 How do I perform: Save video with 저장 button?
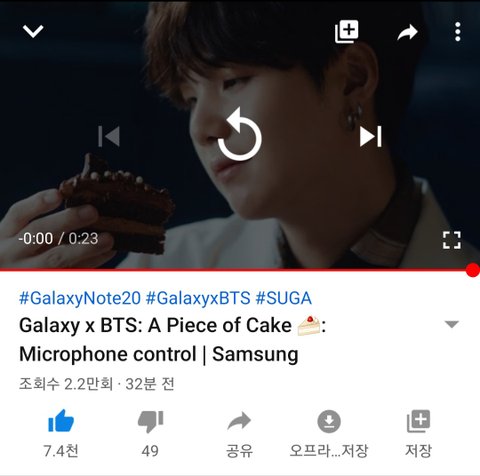[x=418, y=433]
